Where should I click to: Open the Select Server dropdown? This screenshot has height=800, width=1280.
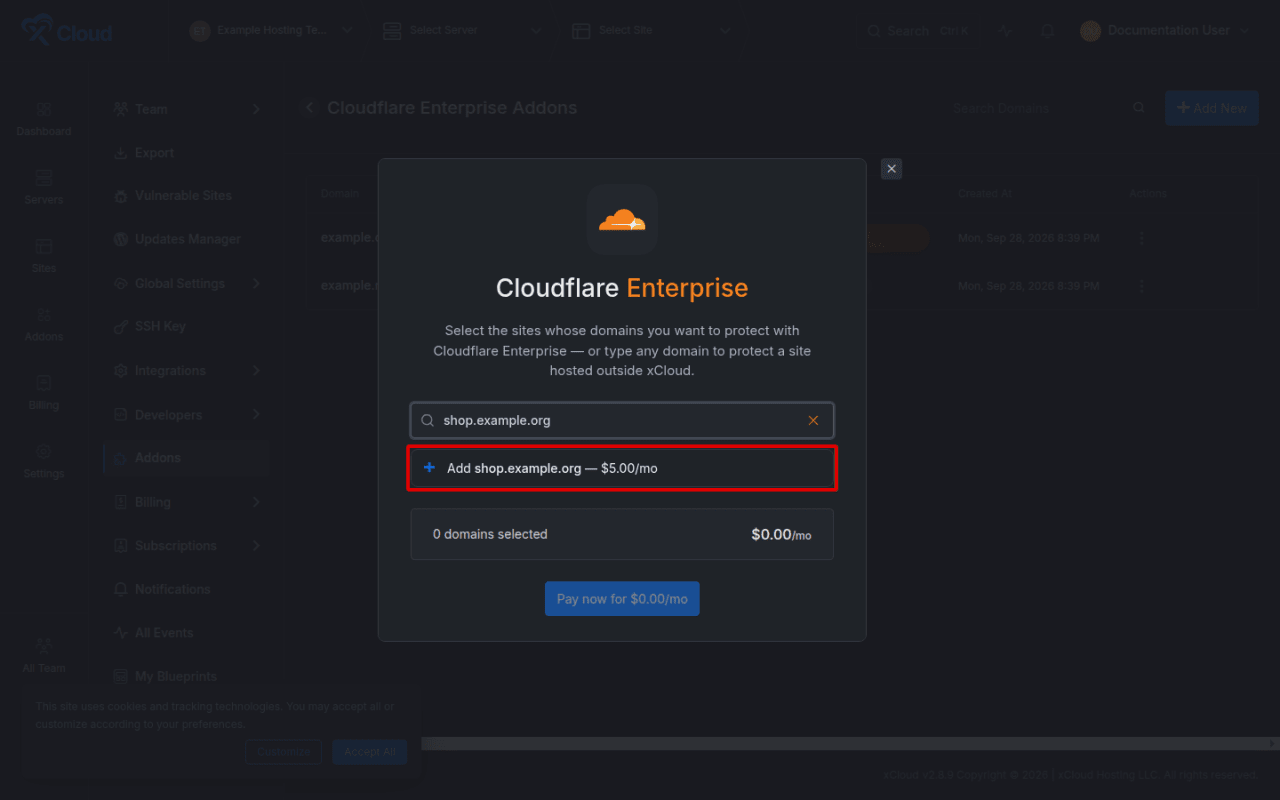[463, 31]
